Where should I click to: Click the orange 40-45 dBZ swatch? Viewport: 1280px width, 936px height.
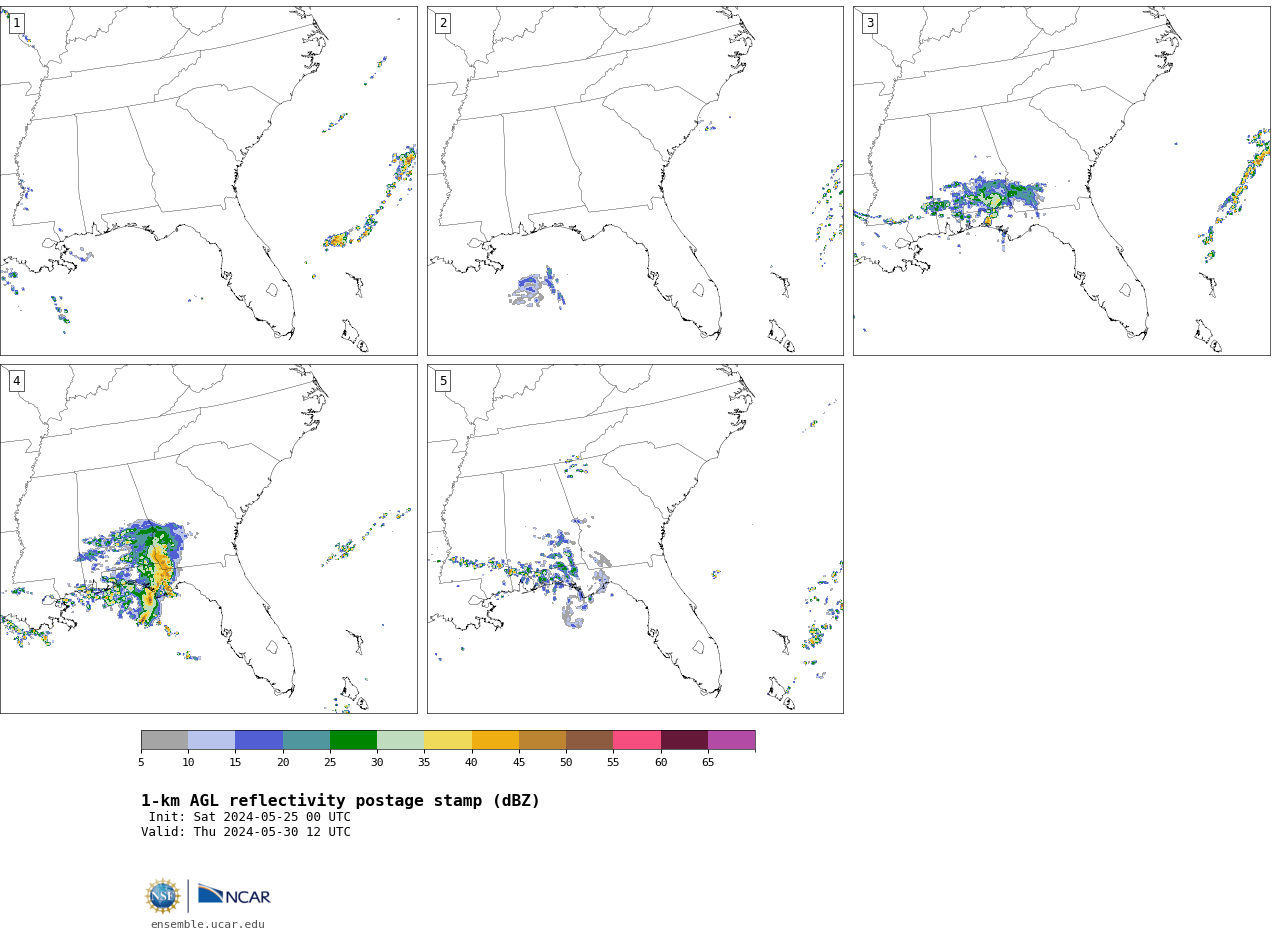(x=495, y=740)
